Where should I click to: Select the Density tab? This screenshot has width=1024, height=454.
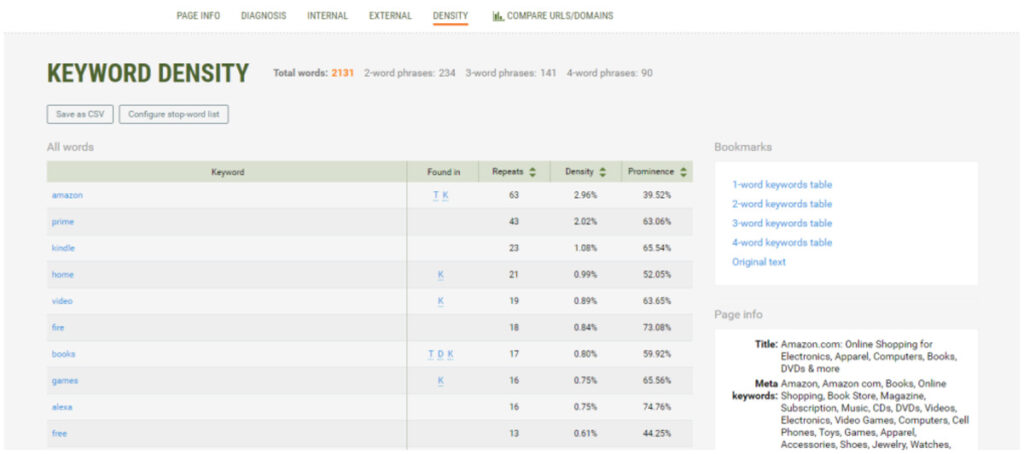pos(450,16)
